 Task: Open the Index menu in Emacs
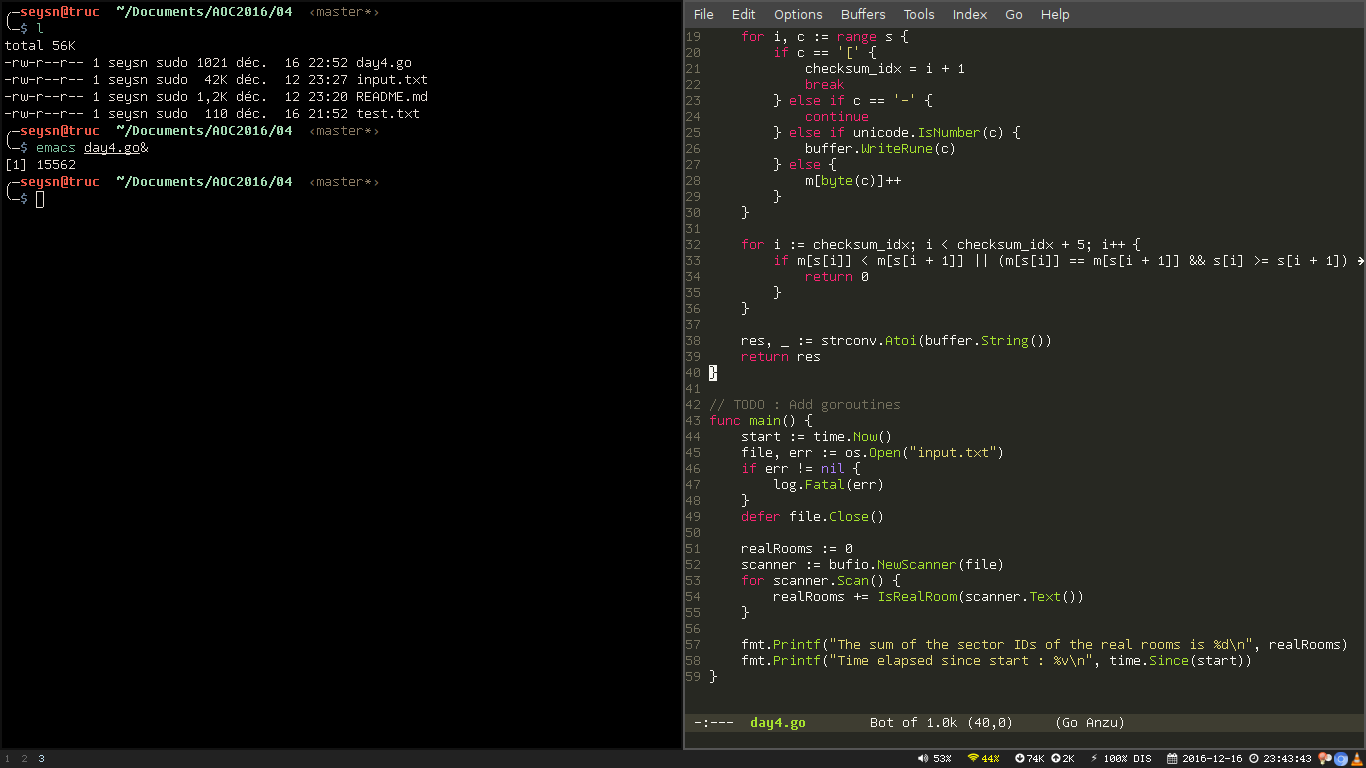(970, 14)
